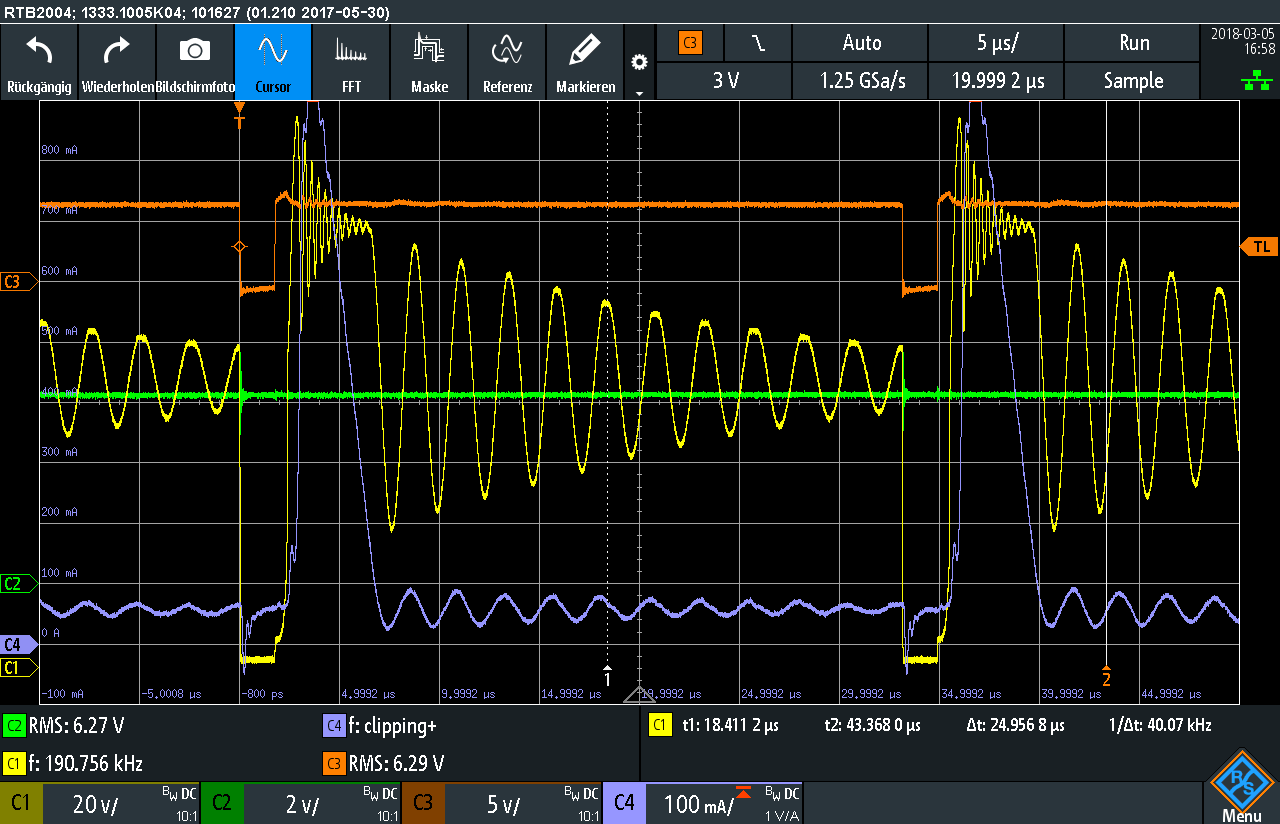The image size is (1280, 824).
Task: Adjust the 5 µs/ time base
Action: click(996, 43)
